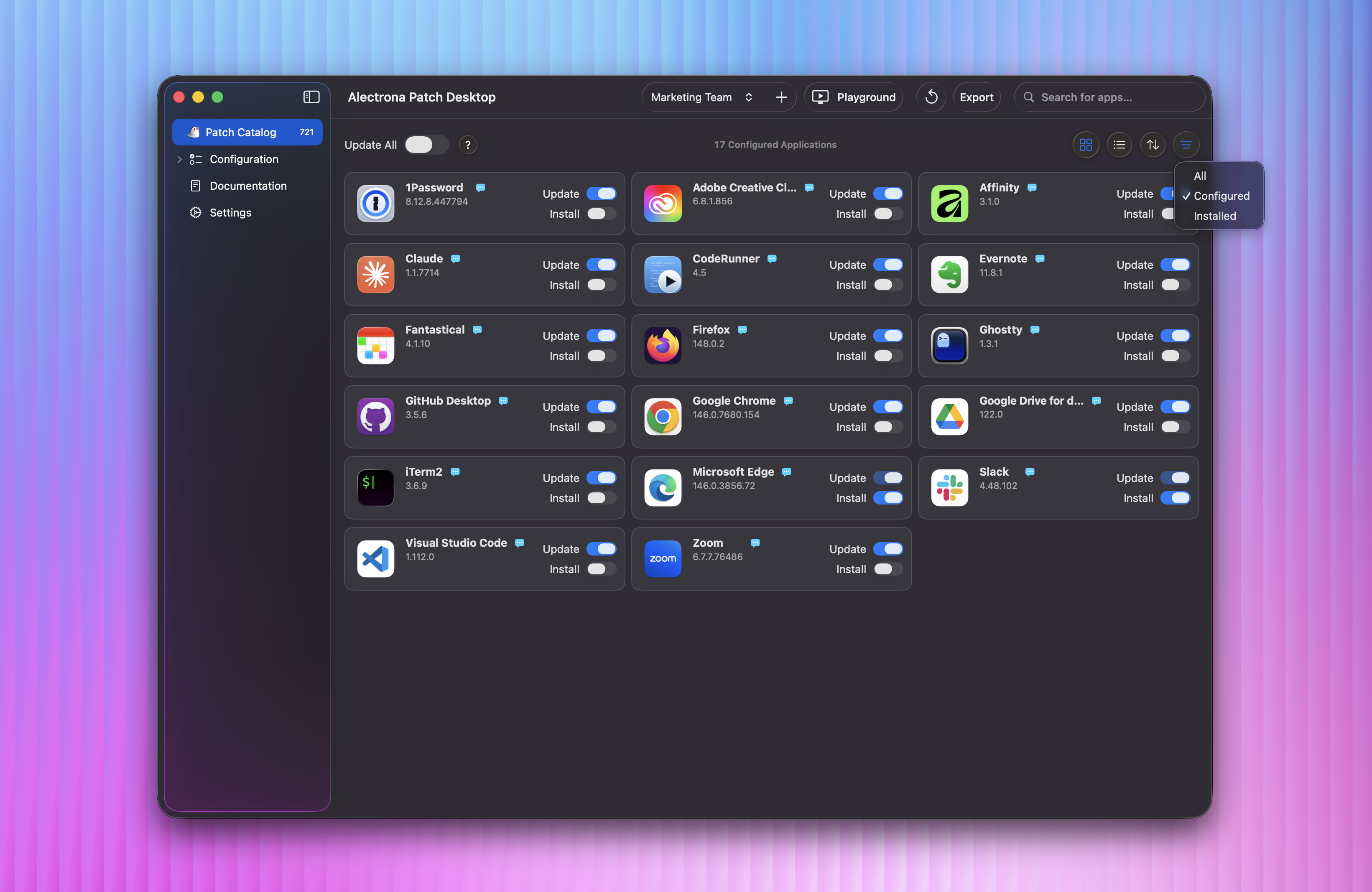Click the Affinity app icon
This screenshot has height=892, width=1372.
click(949, 203)
